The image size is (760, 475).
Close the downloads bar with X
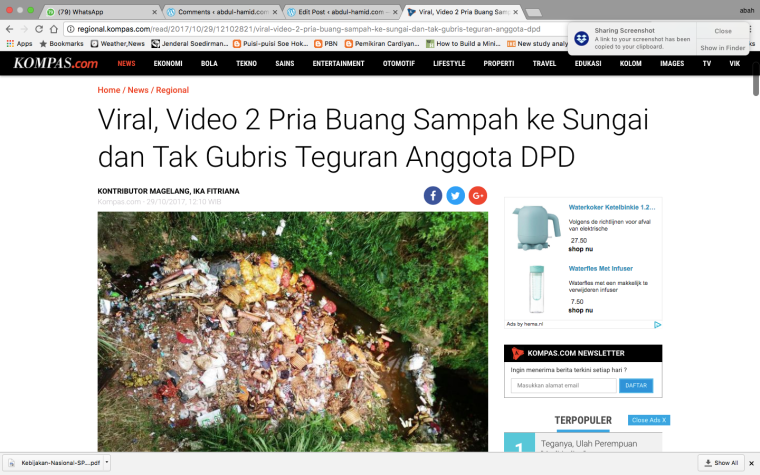click(751, 463)
